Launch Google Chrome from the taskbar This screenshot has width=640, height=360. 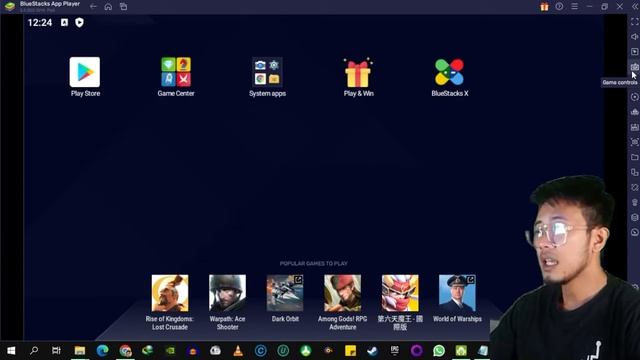[x=125, y=351]
